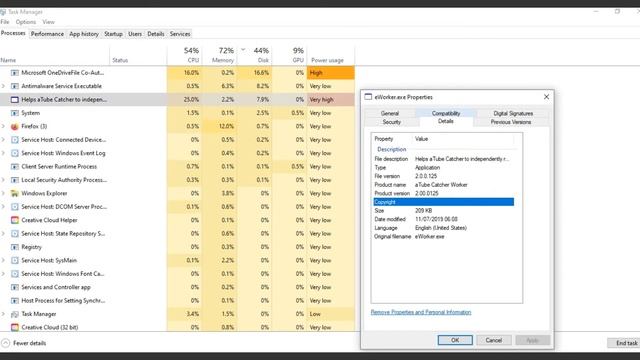640x360 pixels.
Task: Click the Service Host: SysMain icon
Action: point(15,260)
